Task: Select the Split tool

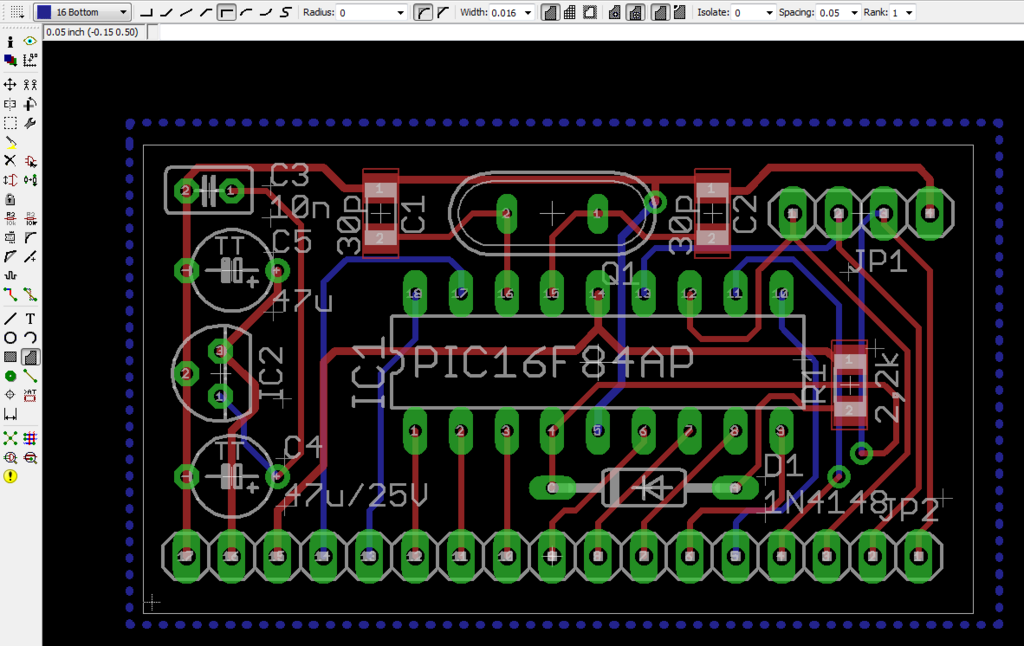Action: coord(10,257)
